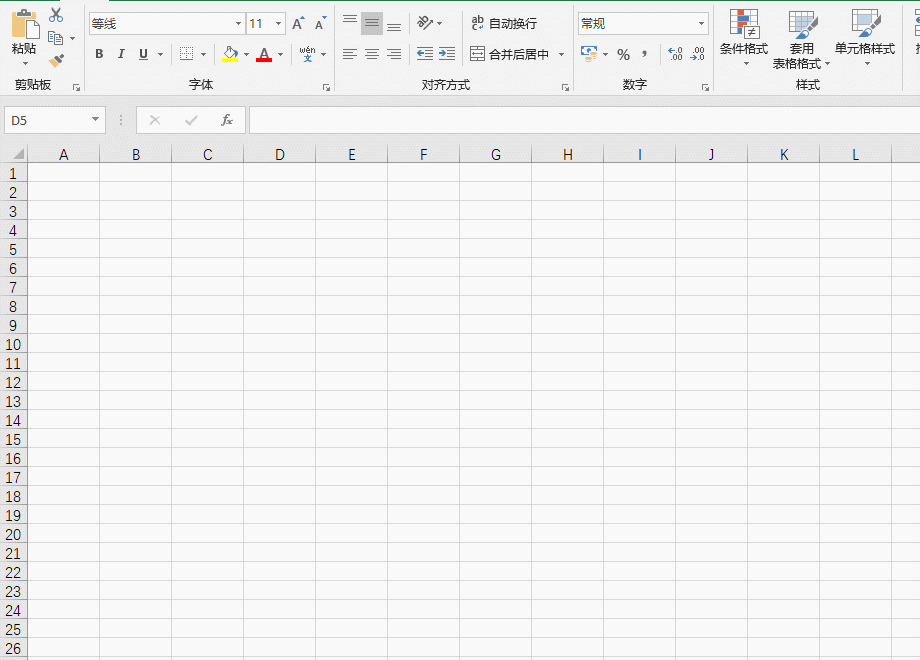Open the 单元格样式 cell styles menu
Image resolution: width=920 pixels, height=660 pixels.
click(865, 40)
